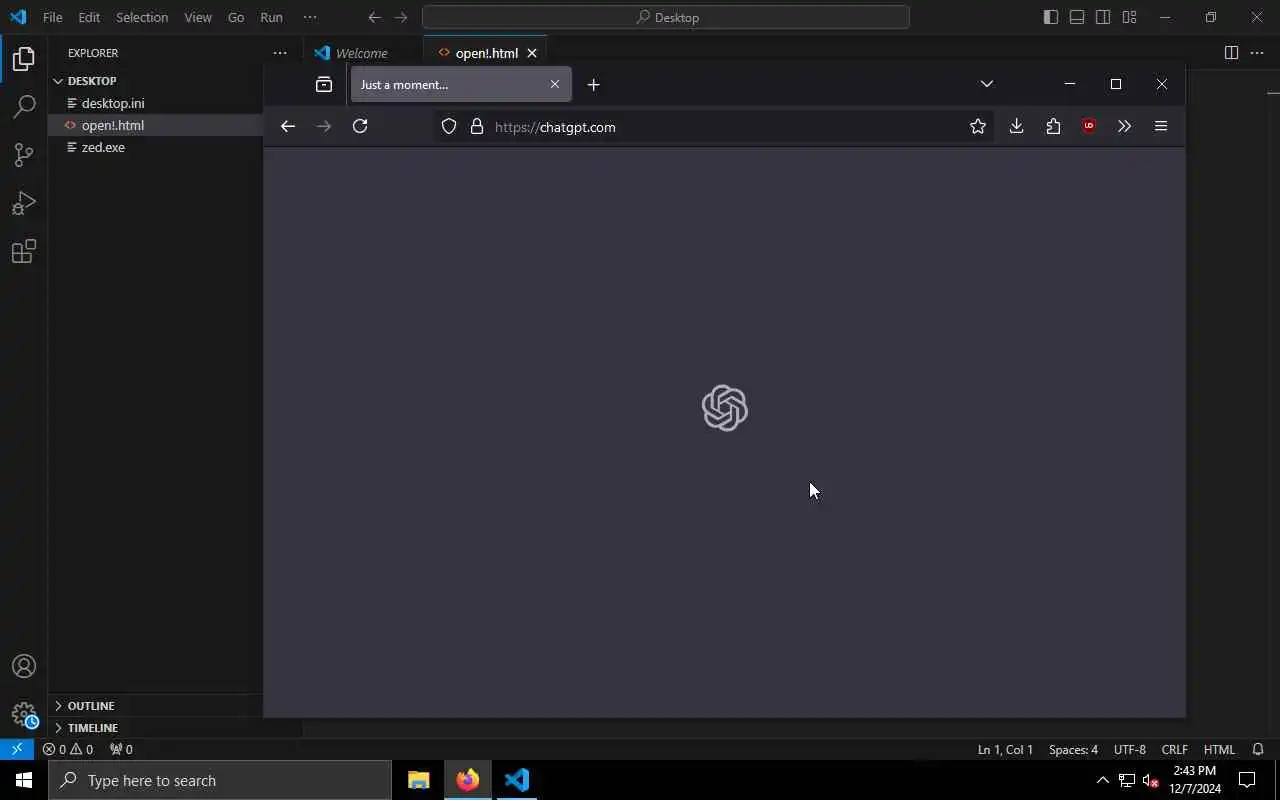
Task: Bookmark this page with the star
Action: (x=978, y=126)
